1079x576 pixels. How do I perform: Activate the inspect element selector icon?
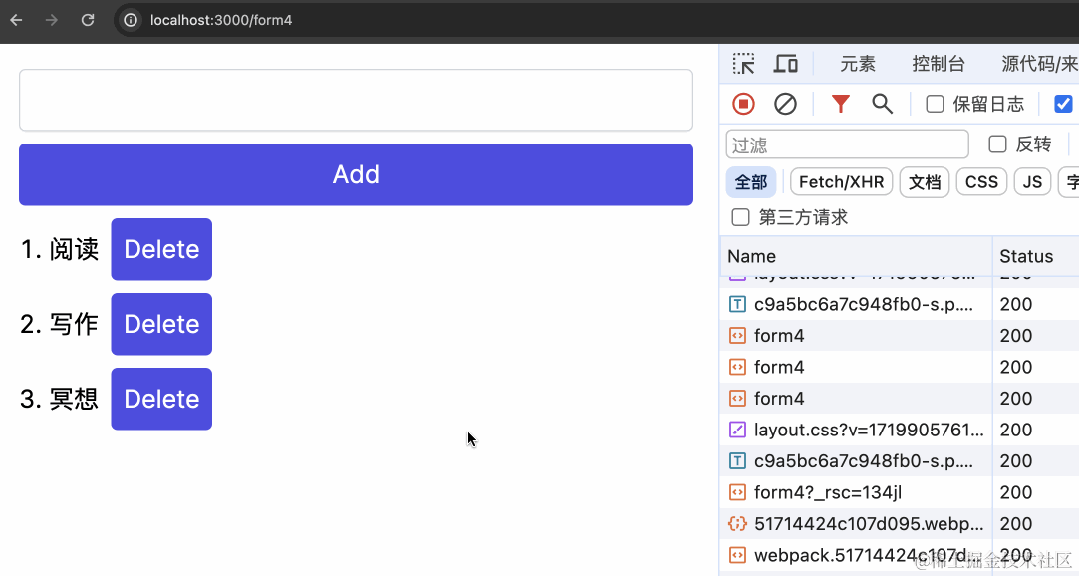coord(743,64)
